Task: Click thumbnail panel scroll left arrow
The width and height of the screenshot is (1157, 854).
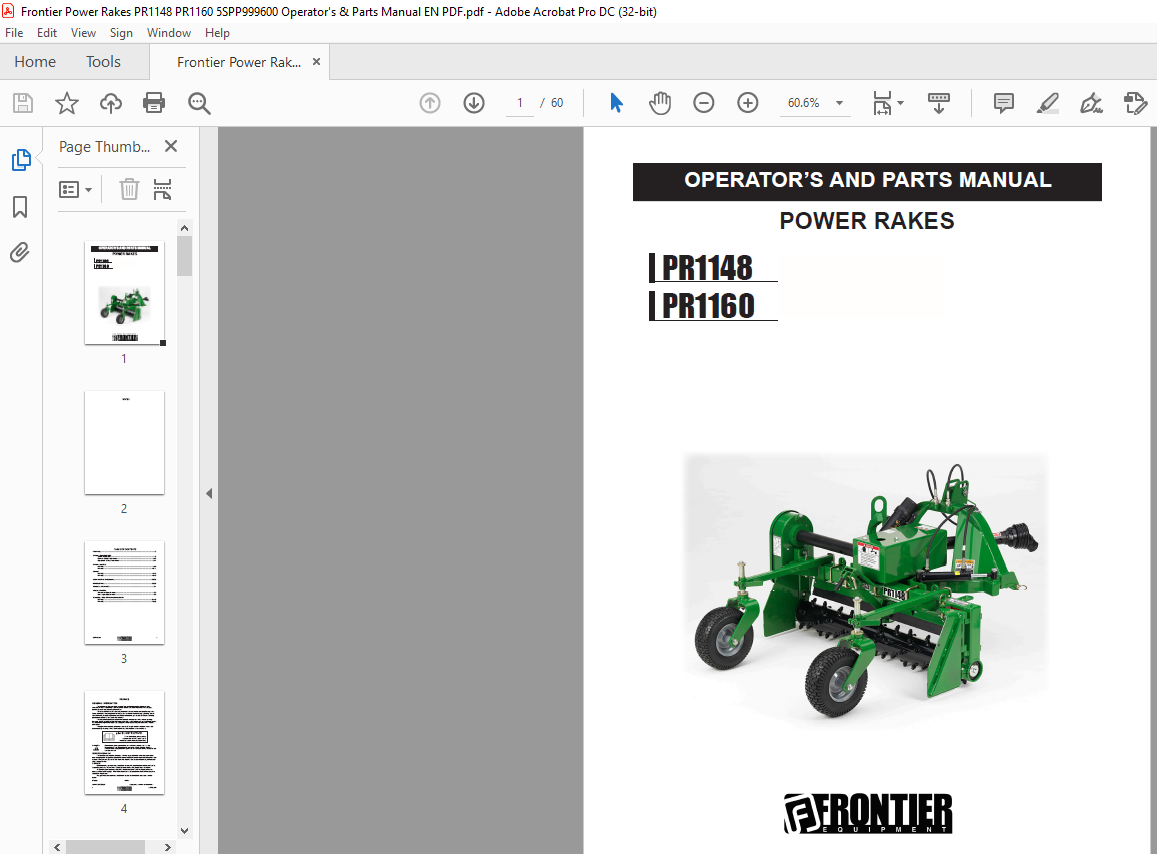Action: pyautogui.click(x=57, y=847)
